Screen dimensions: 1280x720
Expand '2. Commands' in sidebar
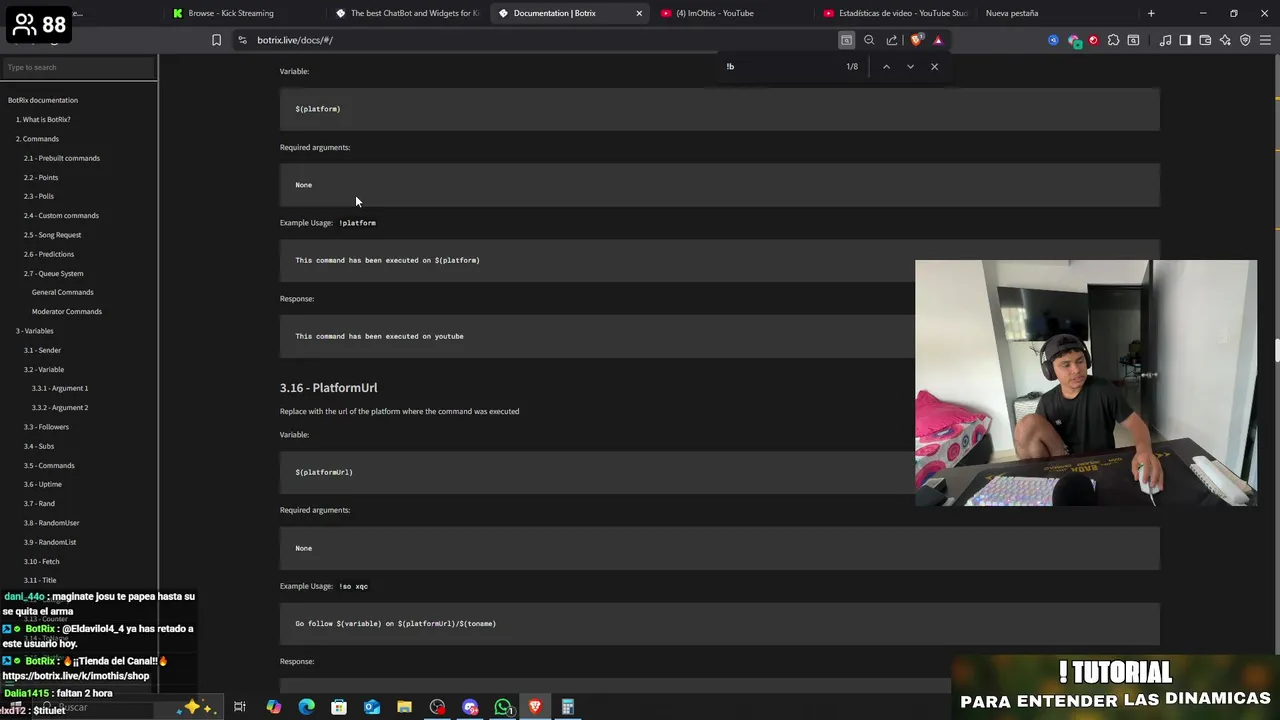37,139
